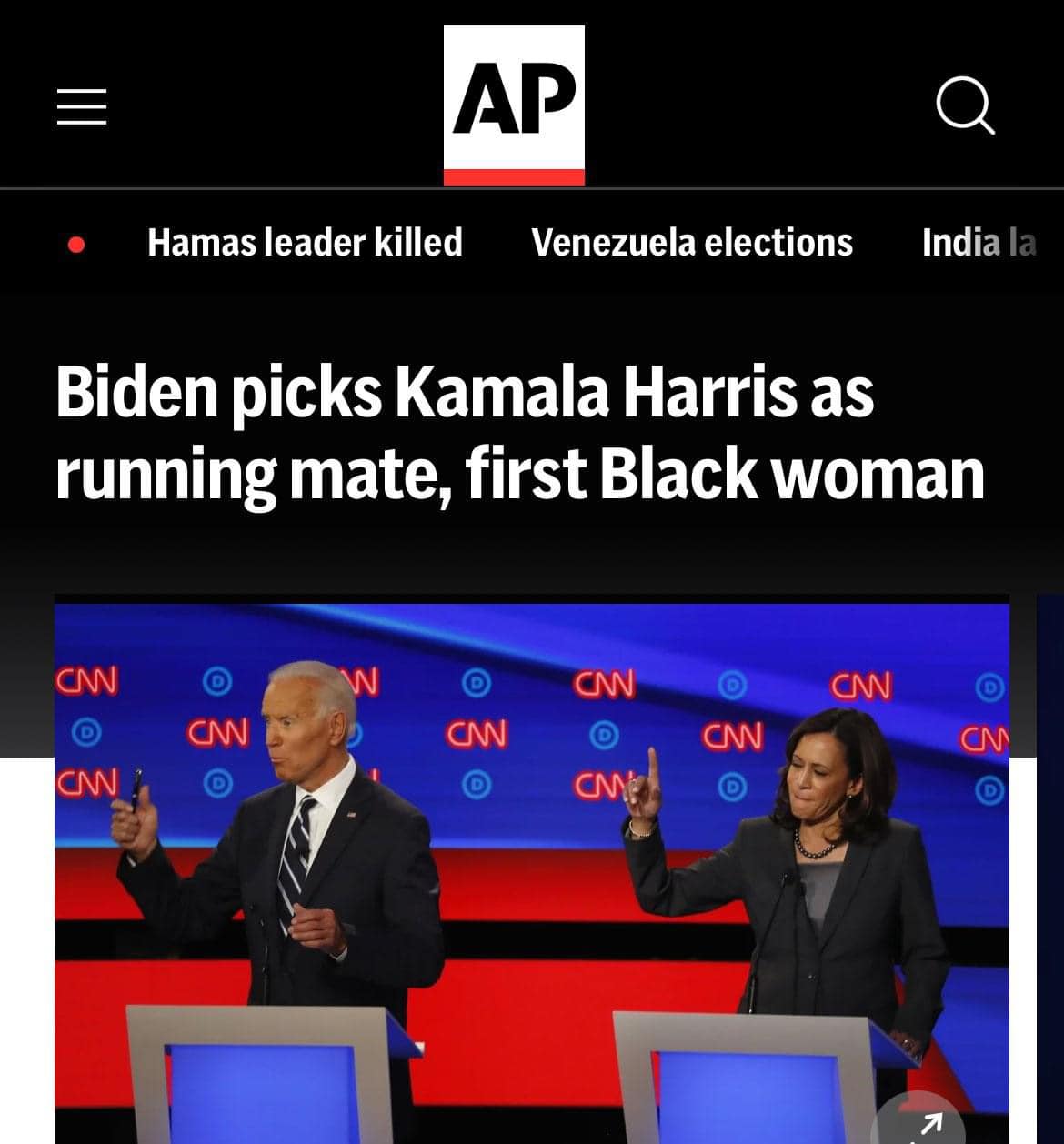
Task: Tap the red live indicator dot
Action: pos(77,244)
